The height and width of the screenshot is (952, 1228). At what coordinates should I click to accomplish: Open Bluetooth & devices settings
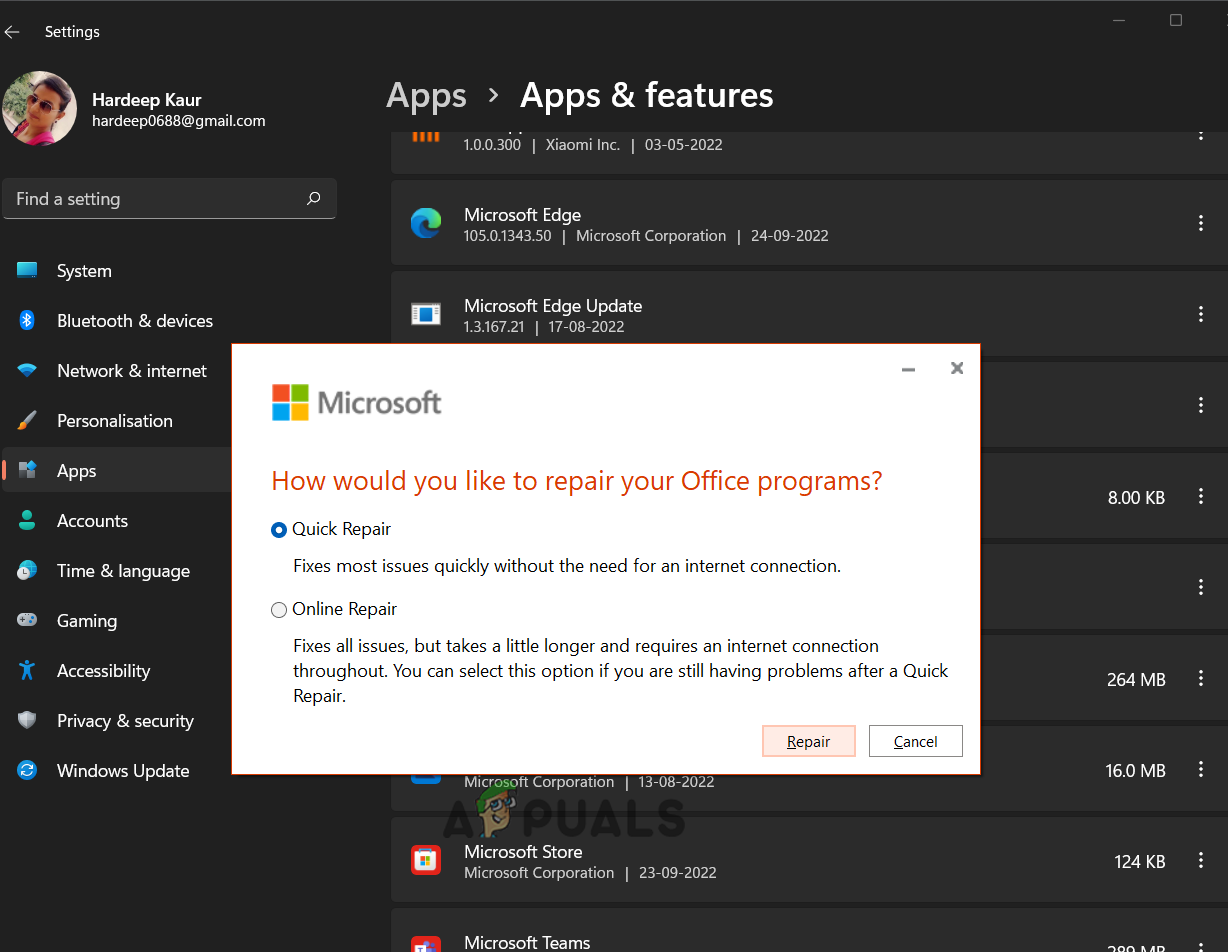tap(134, 321)
